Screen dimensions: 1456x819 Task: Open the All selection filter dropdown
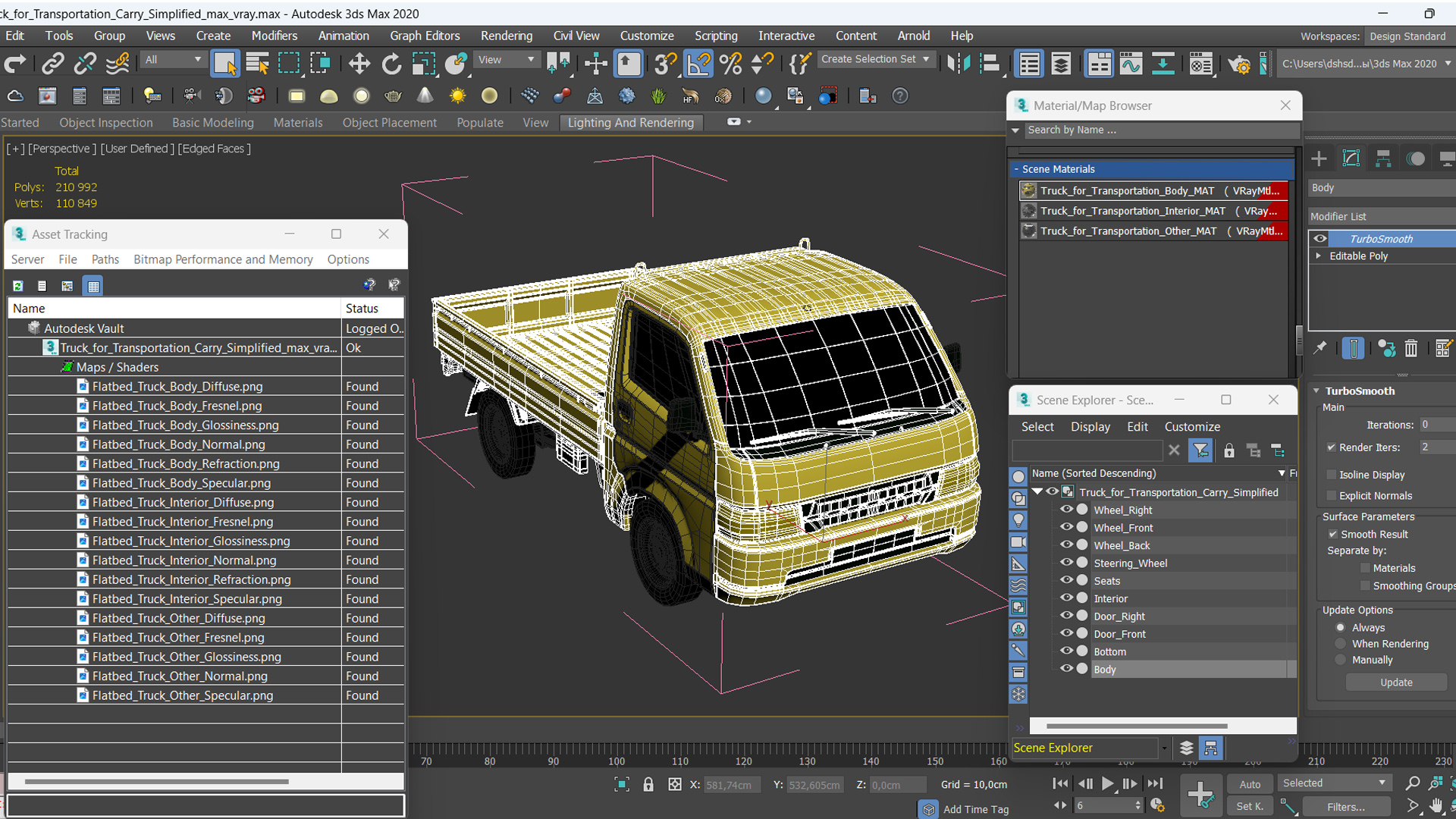(x=172, y=60)
